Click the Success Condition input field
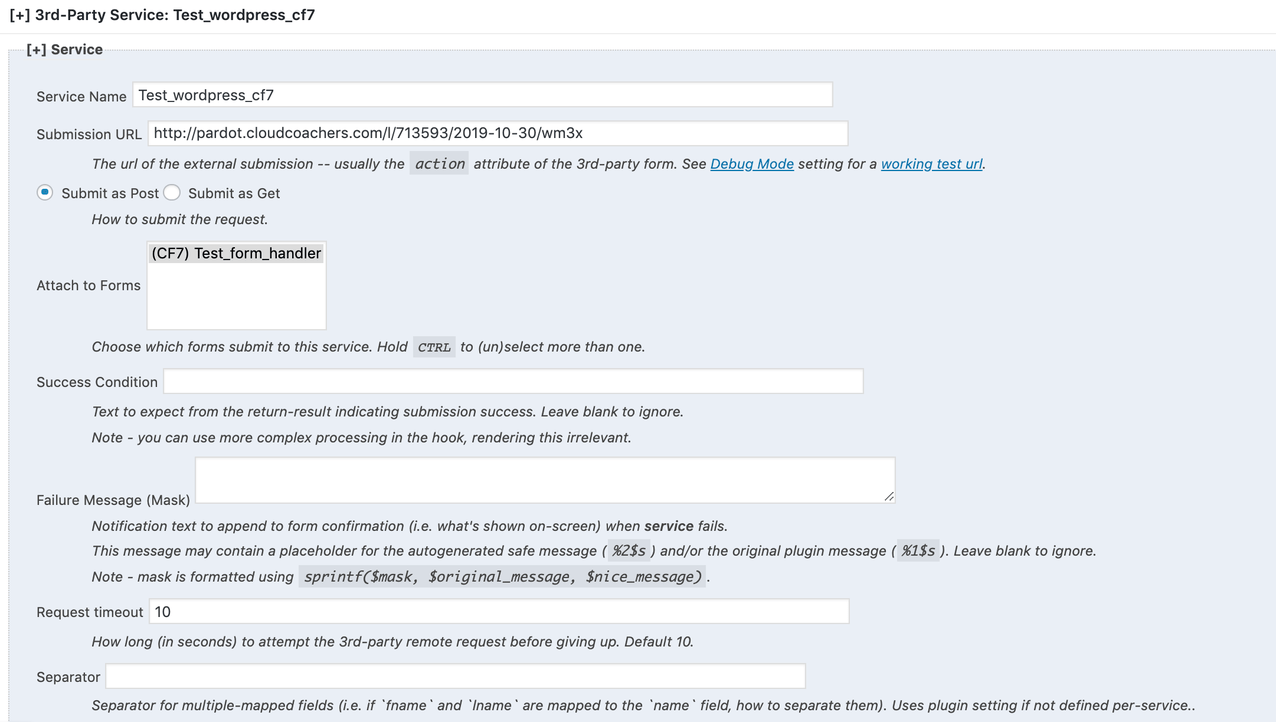The height and width of the screenshot is (722, 1276). (x=513, y=381)
